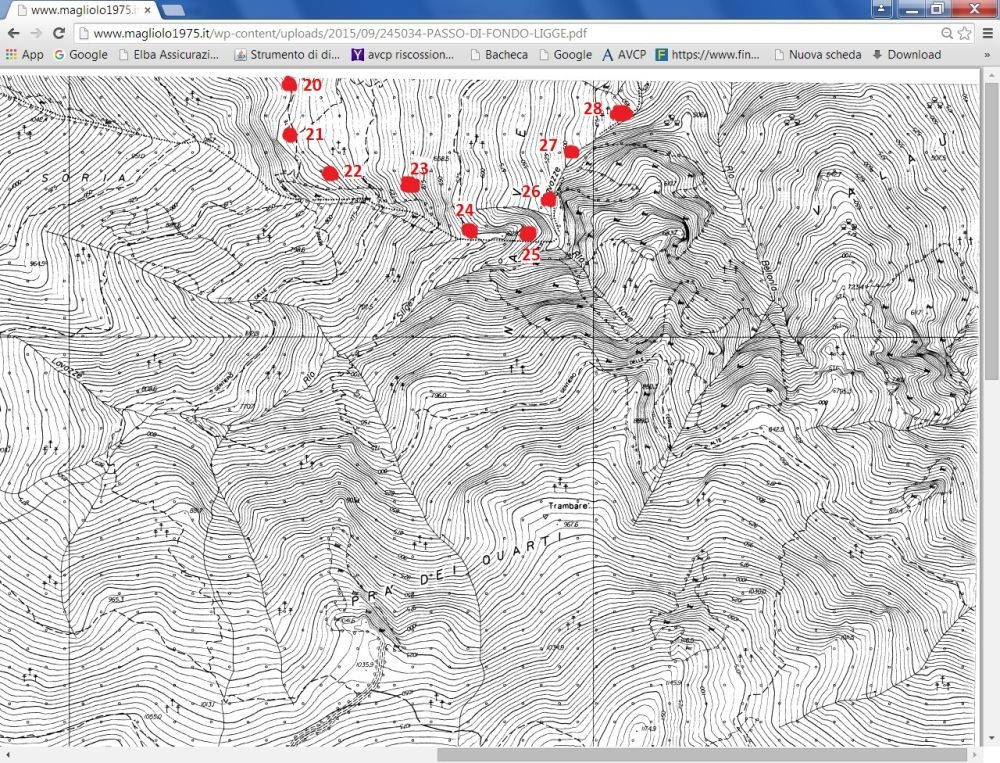Select the www.magliolo1975.it tab
The height and width of the screenshot is (763, 1000).
pyautogui.click(x=83, y=10)
